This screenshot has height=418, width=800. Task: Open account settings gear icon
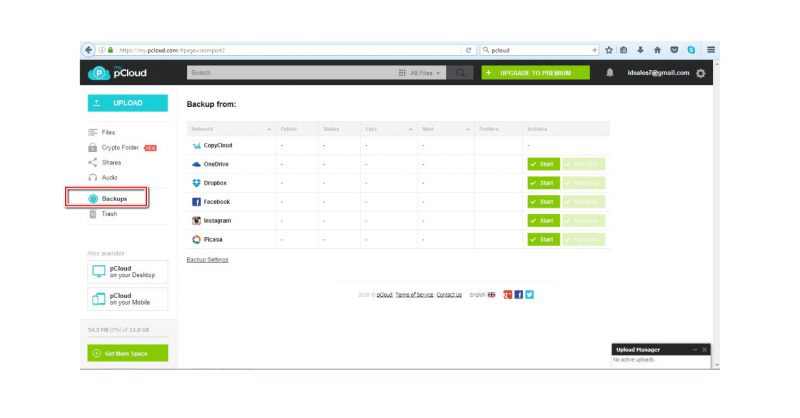(x=701, y=73)
